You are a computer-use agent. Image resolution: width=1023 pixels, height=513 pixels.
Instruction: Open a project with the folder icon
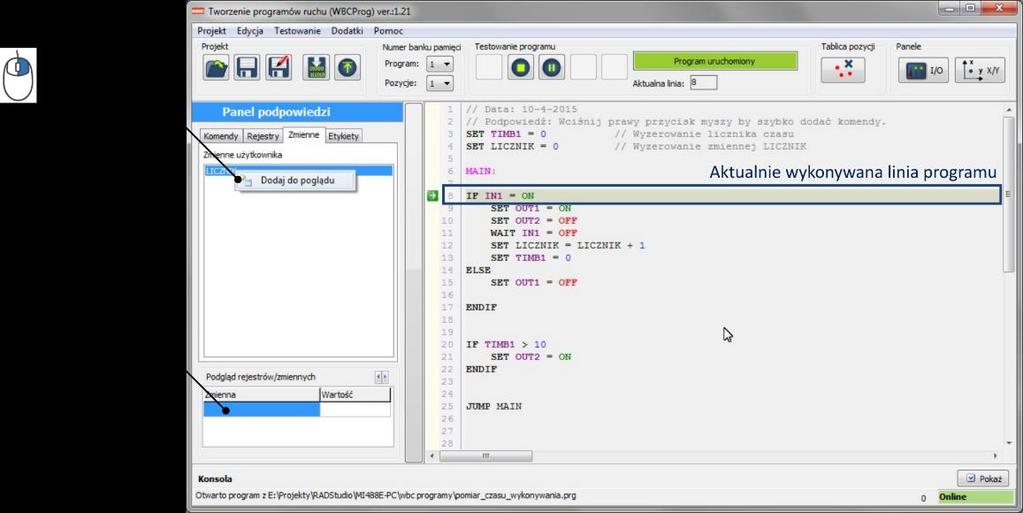[x=216, y=67]
